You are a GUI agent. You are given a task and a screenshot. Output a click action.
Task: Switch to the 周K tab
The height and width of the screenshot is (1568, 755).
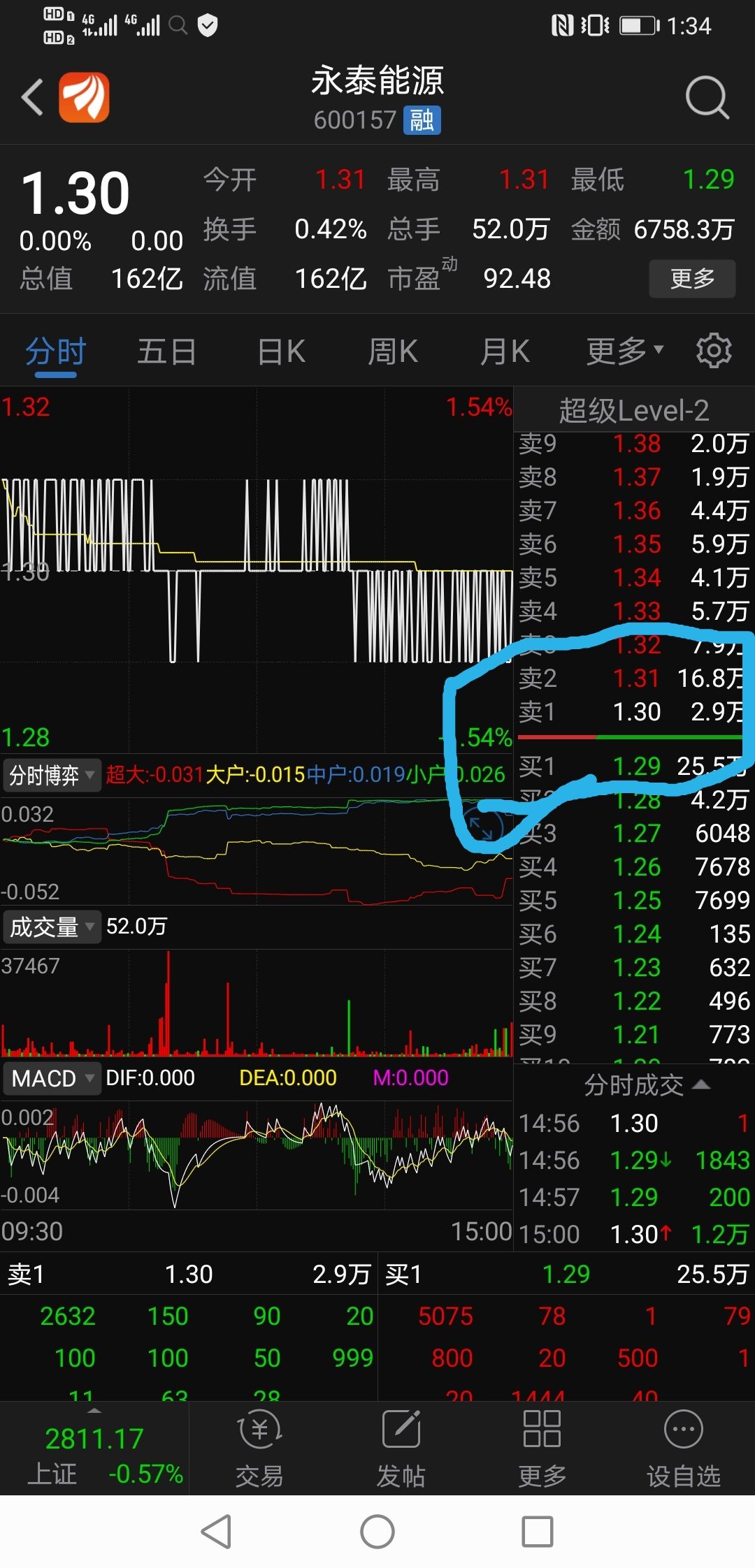(393, 351)
